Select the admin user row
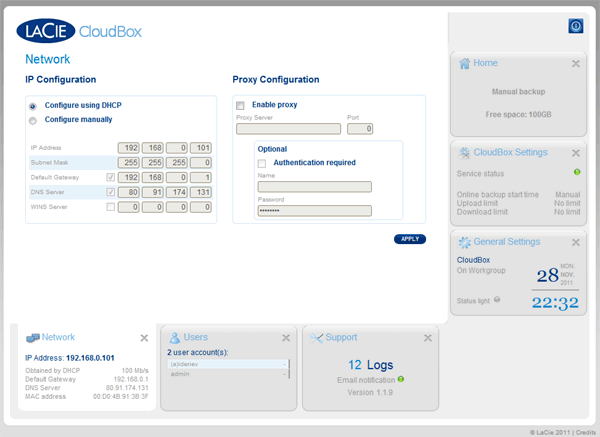Image resolution: width=600 pixels, height=437 pixels. [227, 374]
